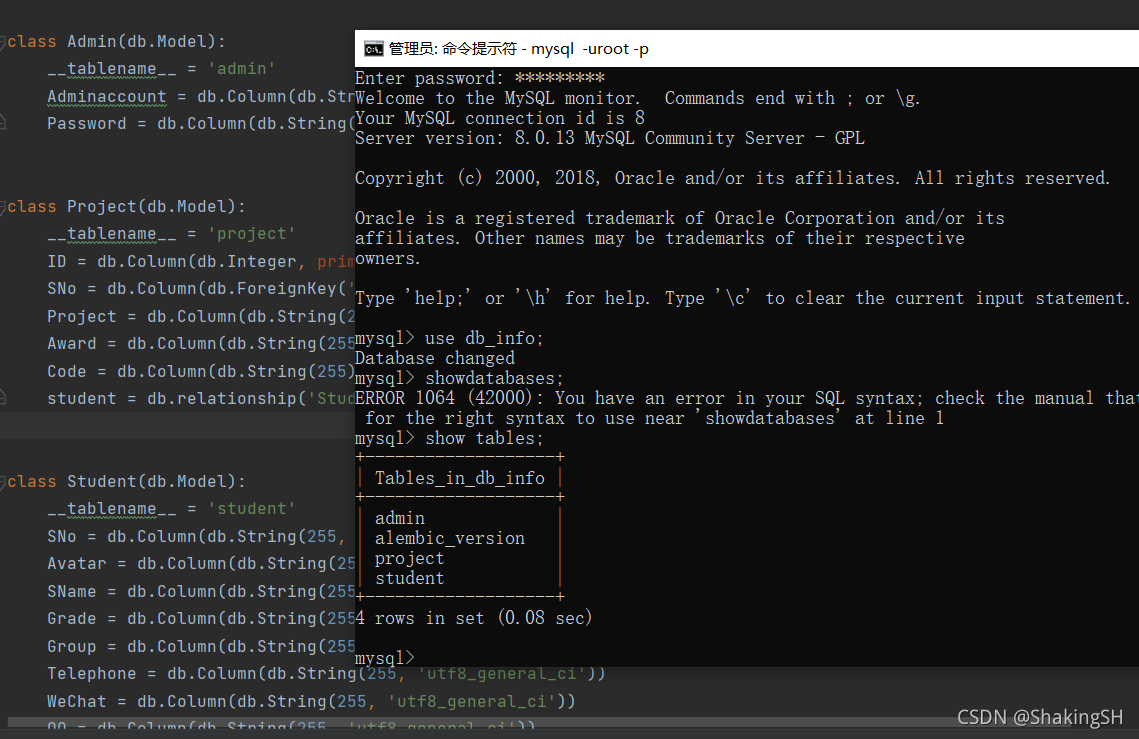Click 'Welcome to the MySQL monitor' line

[638, 98]
